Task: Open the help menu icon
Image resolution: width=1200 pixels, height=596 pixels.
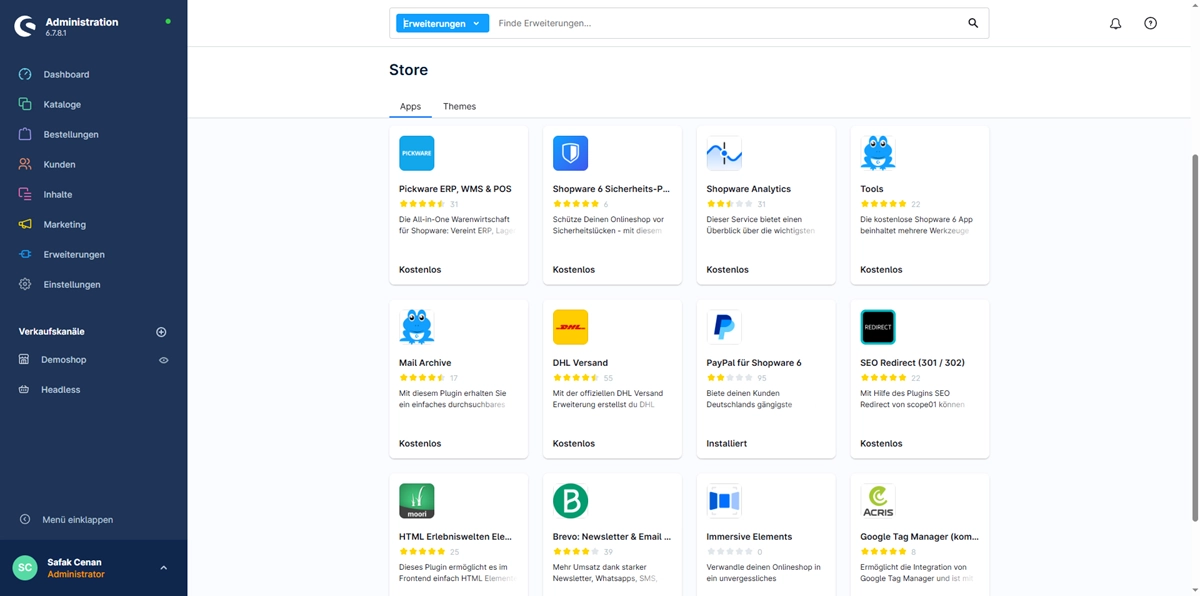Action: [1150, 23]
